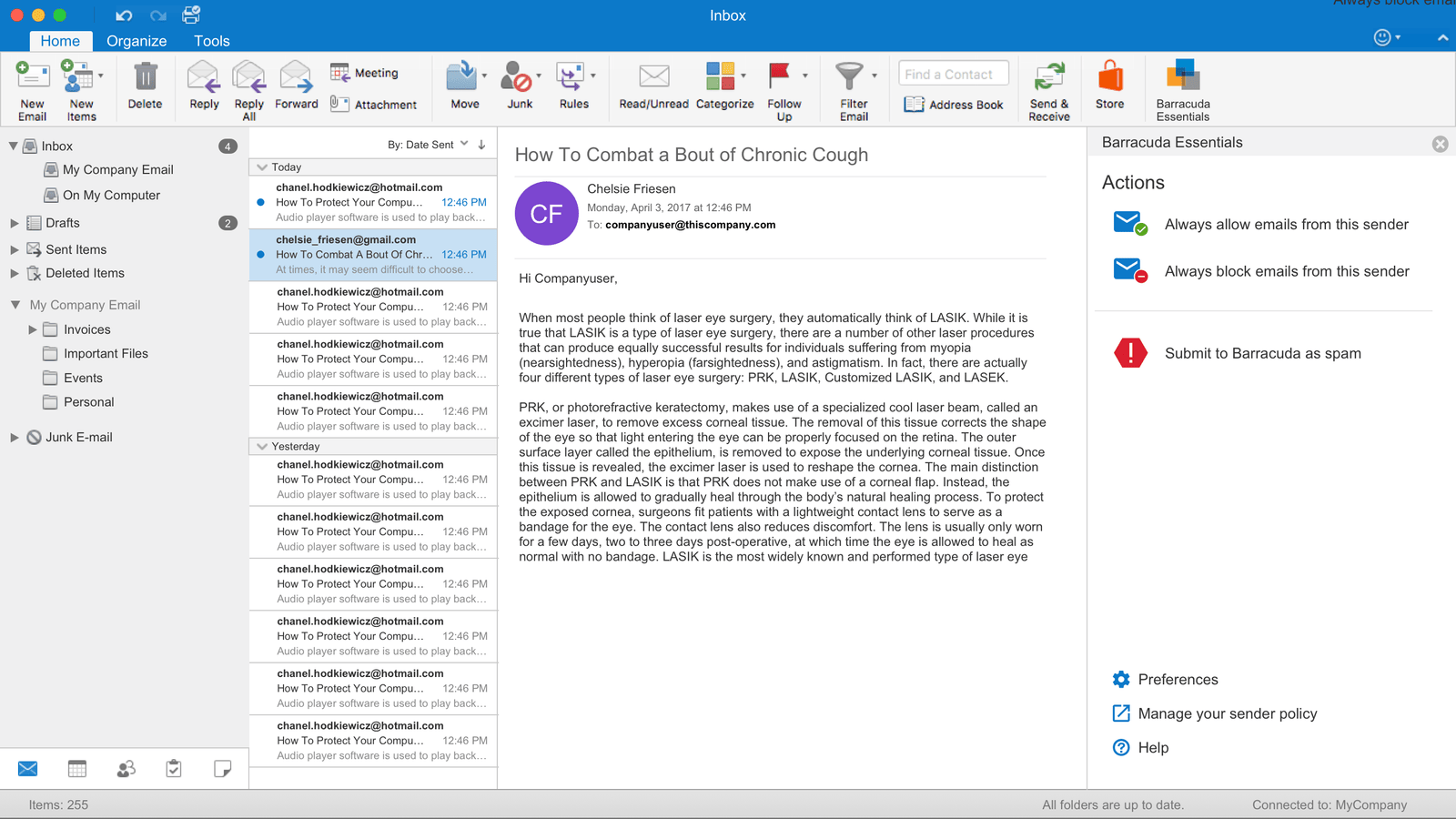Open the Store from the ribbon
Image resolution: width=1456 pixels, height=819 pixels.
[1109, 77]
